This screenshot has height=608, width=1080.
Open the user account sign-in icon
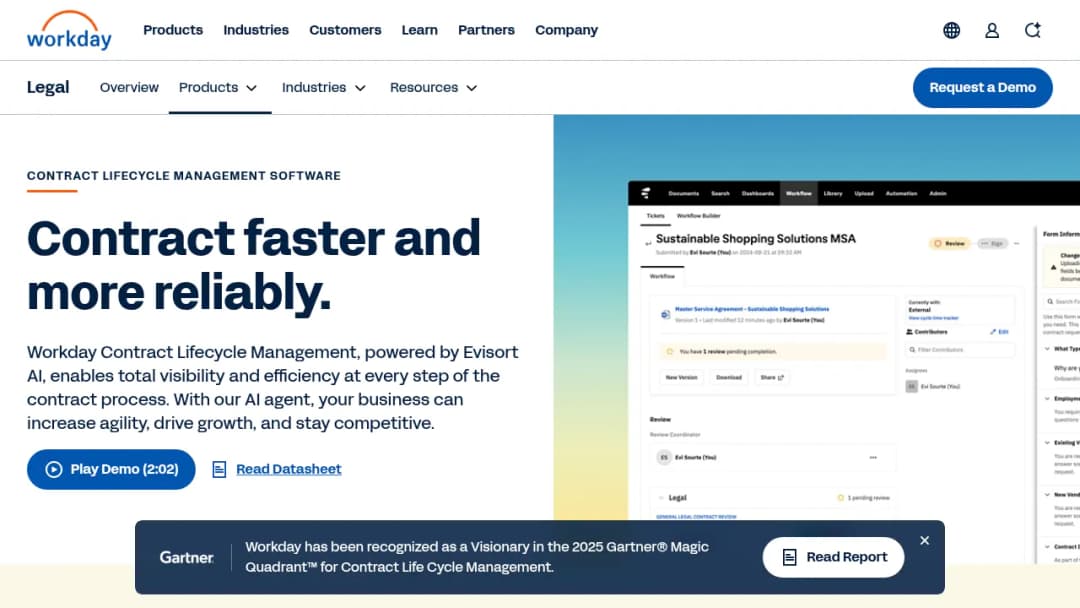pos(992,30)
